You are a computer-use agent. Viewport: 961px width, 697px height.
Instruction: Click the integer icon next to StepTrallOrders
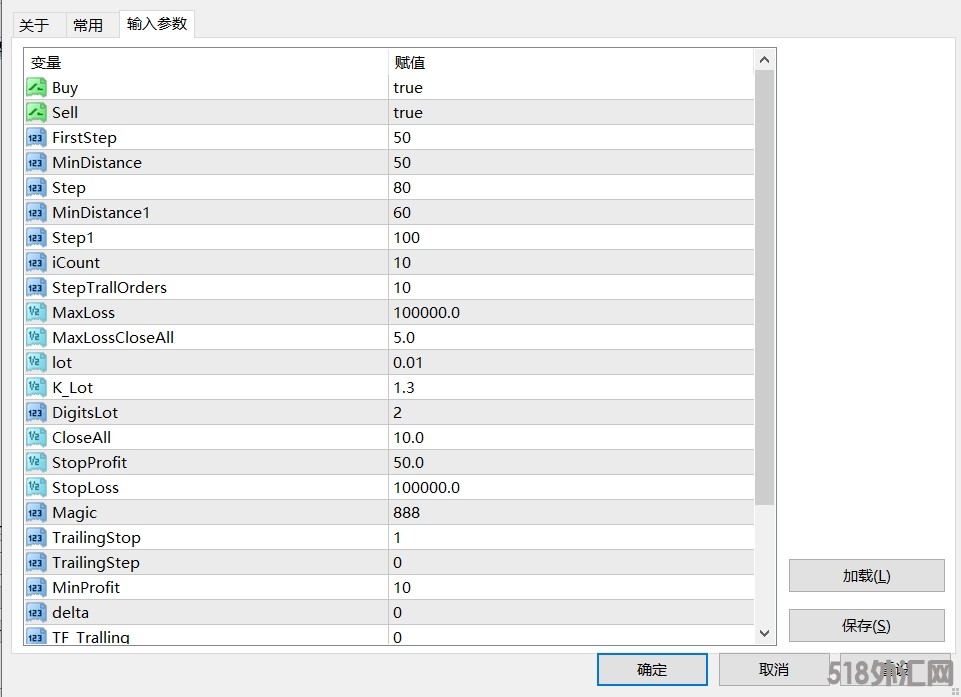click(36, 288)
